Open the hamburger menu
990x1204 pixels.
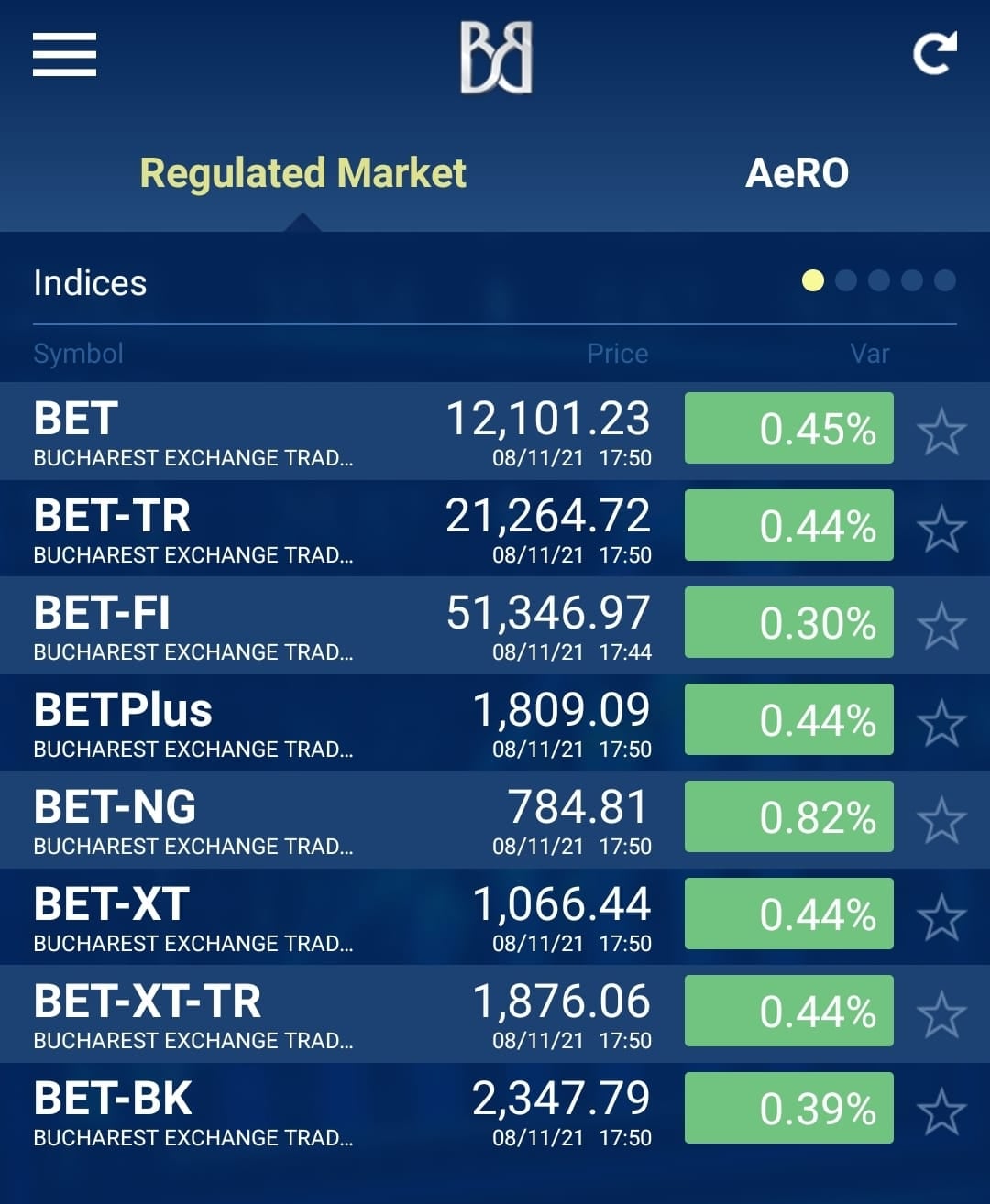click(64, 54)
